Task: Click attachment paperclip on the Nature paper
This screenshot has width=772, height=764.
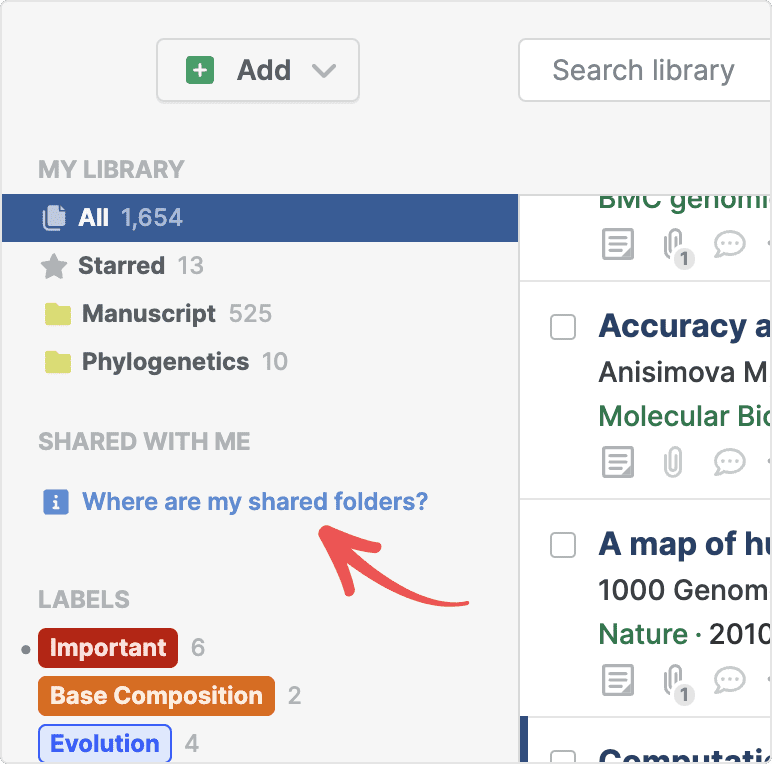Action: (674, 680)
